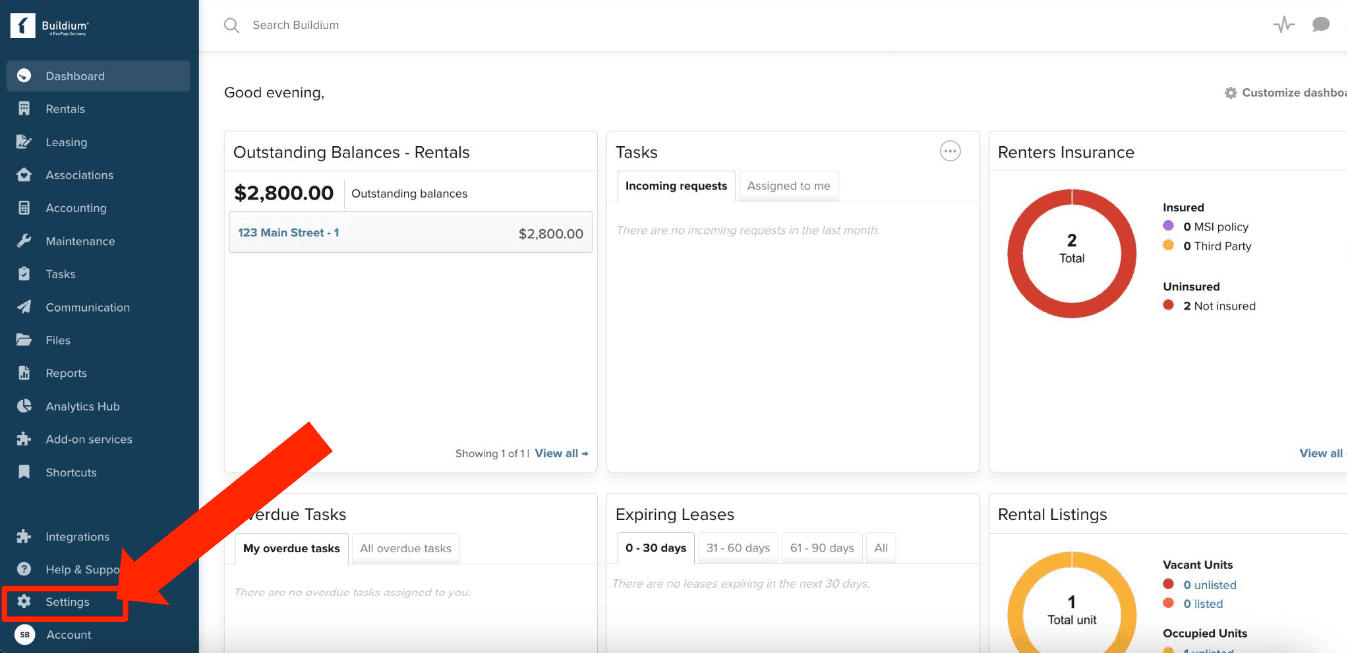
Task: Open Accounting in the sidebar menu
Action: (76, 208)
